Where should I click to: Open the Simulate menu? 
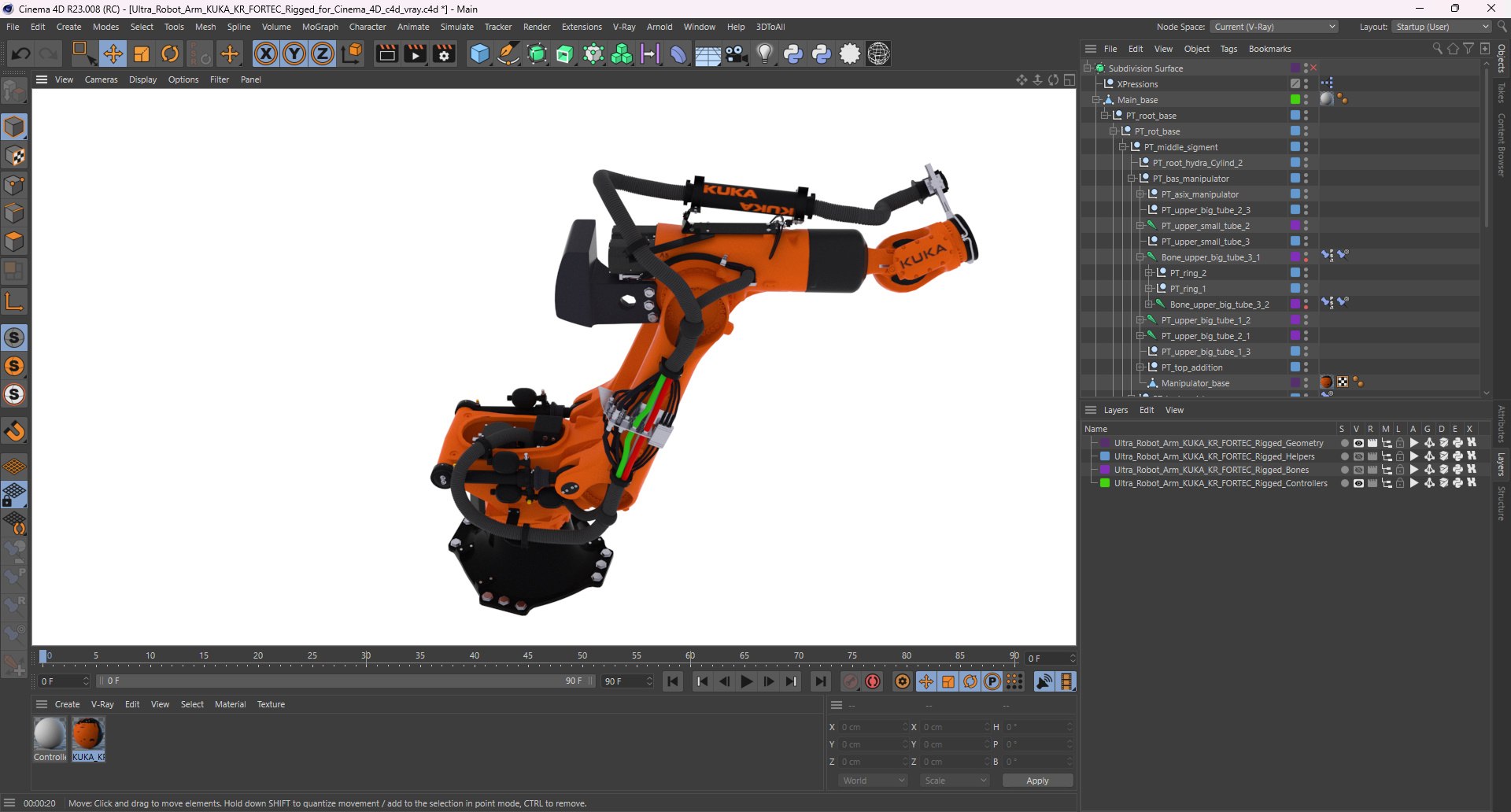[457, 27]
